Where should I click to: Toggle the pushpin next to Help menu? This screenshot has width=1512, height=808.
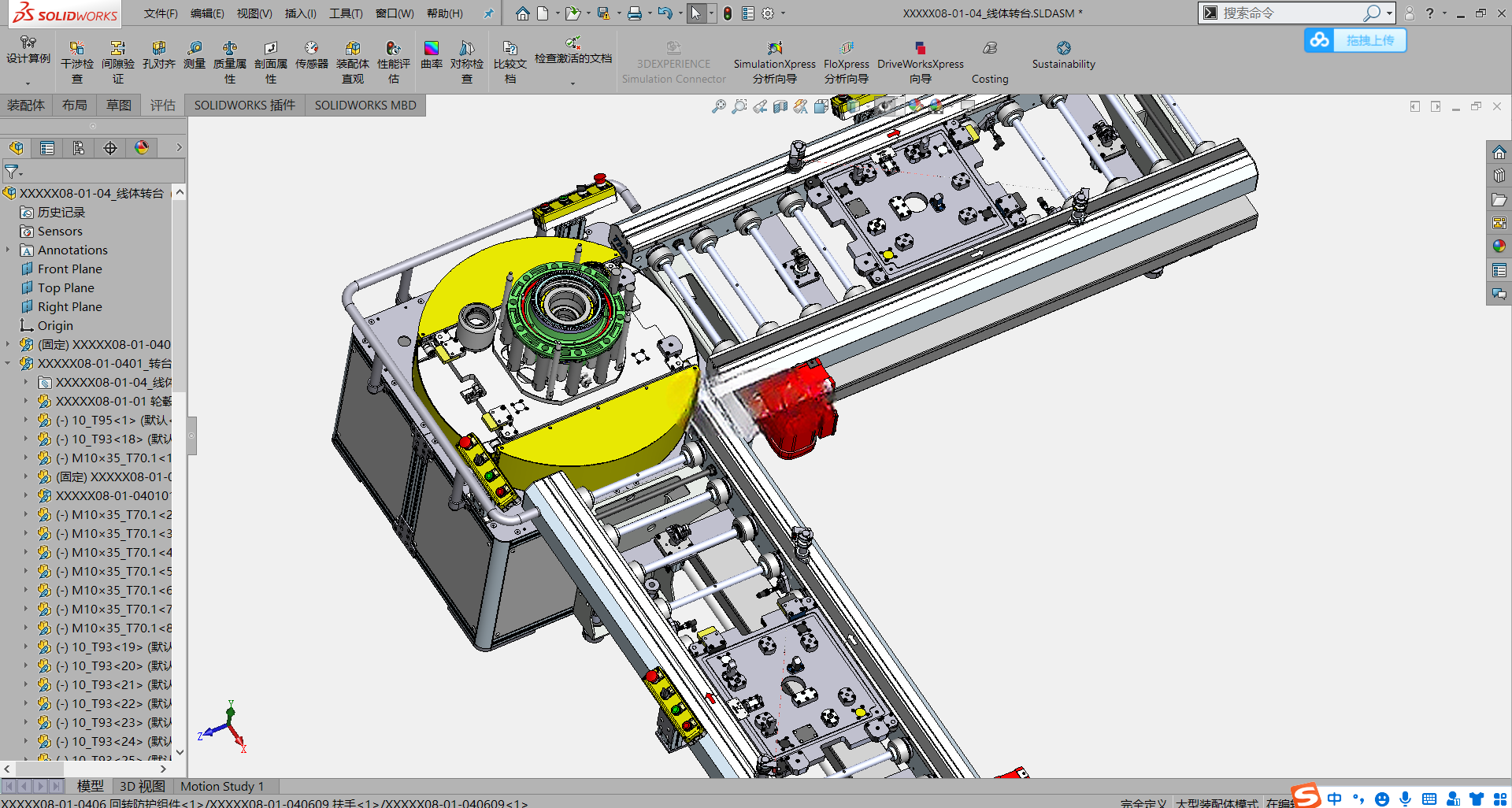[488, 13]
